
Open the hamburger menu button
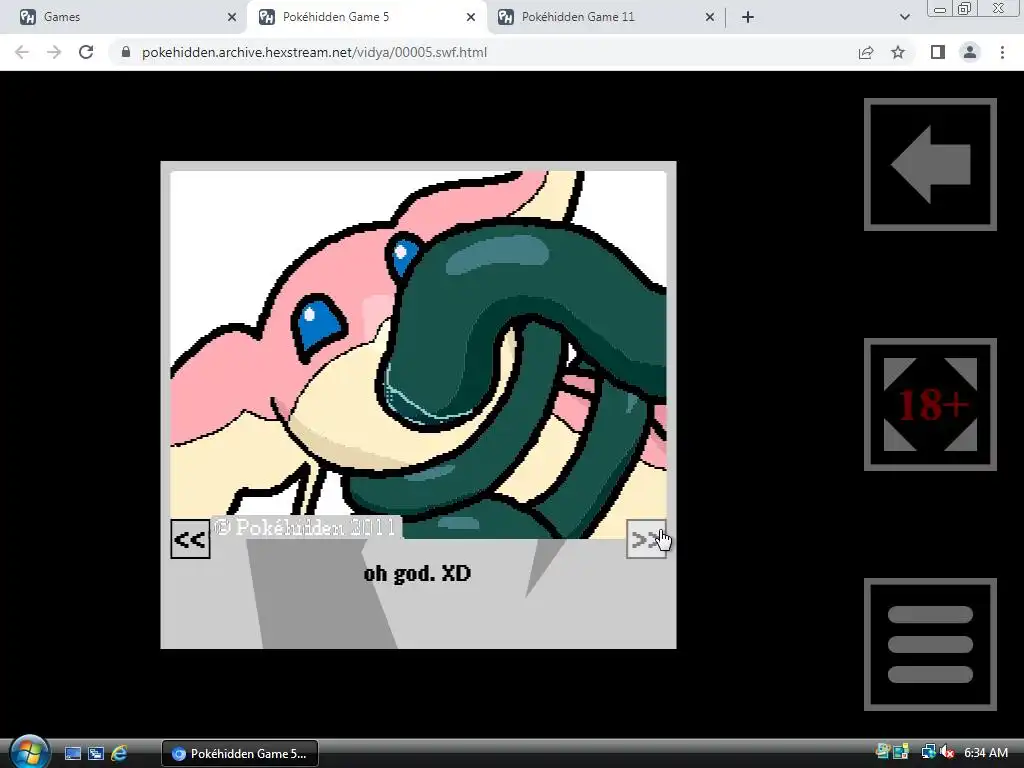pos(931,645)
